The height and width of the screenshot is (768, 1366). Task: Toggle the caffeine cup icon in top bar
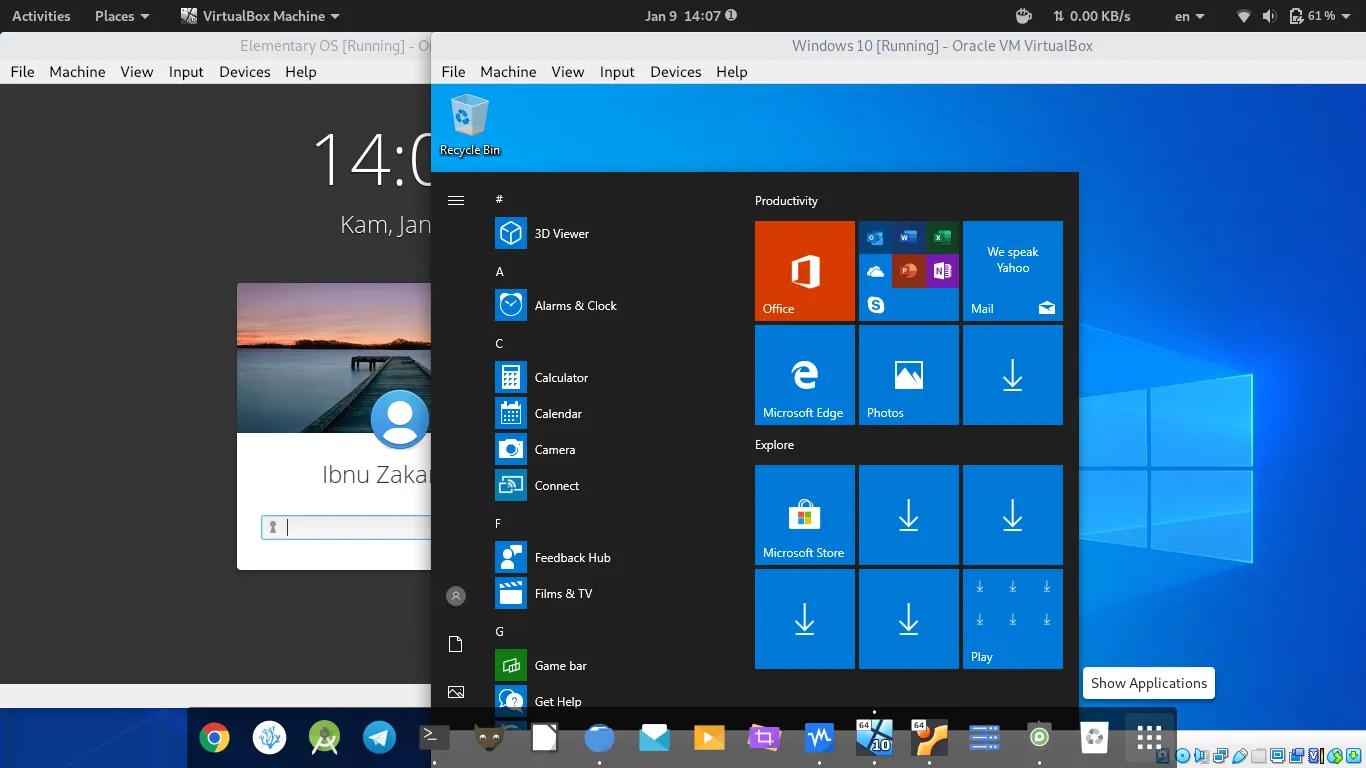pos(1023,16)
